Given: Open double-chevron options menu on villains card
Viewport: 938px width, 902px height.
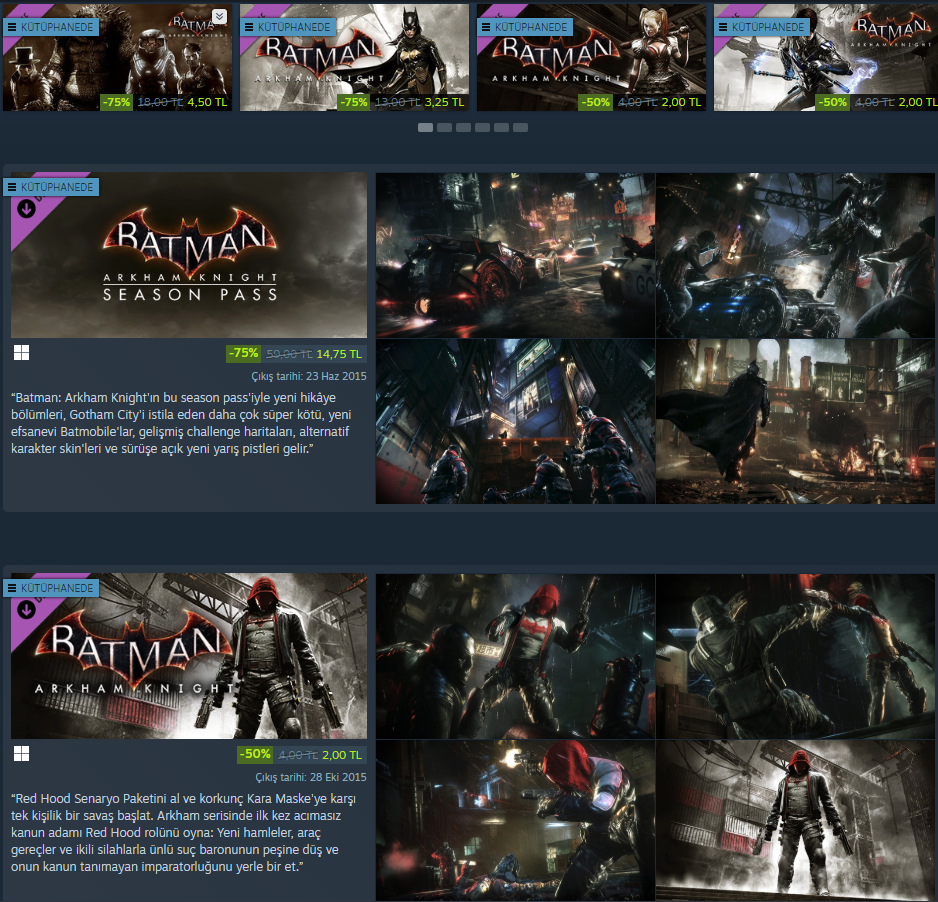Looking at the screenshot, I should click(x=220, y=17).
